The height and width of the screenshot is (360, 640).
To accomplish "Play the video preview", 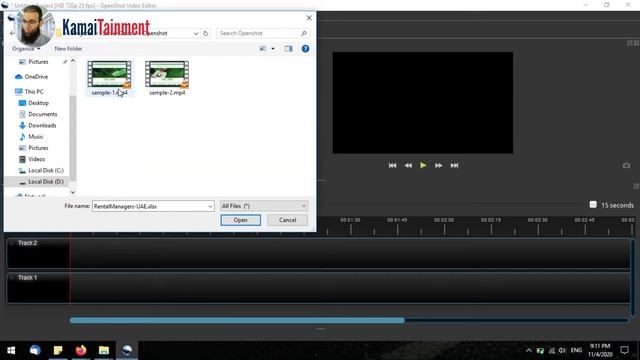I will pyautogui.click(x=423, y=165).
